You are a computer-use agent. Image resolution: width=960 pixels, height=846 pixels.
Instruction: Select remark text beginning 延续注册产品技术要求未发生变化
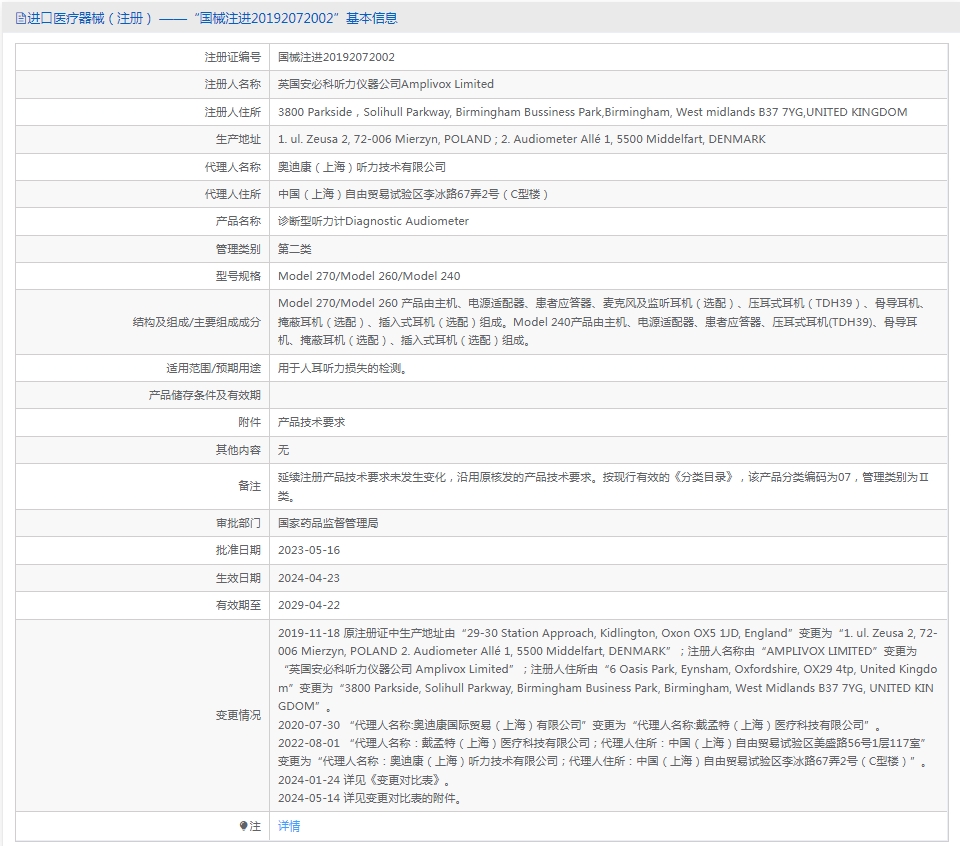coord(604,486)
